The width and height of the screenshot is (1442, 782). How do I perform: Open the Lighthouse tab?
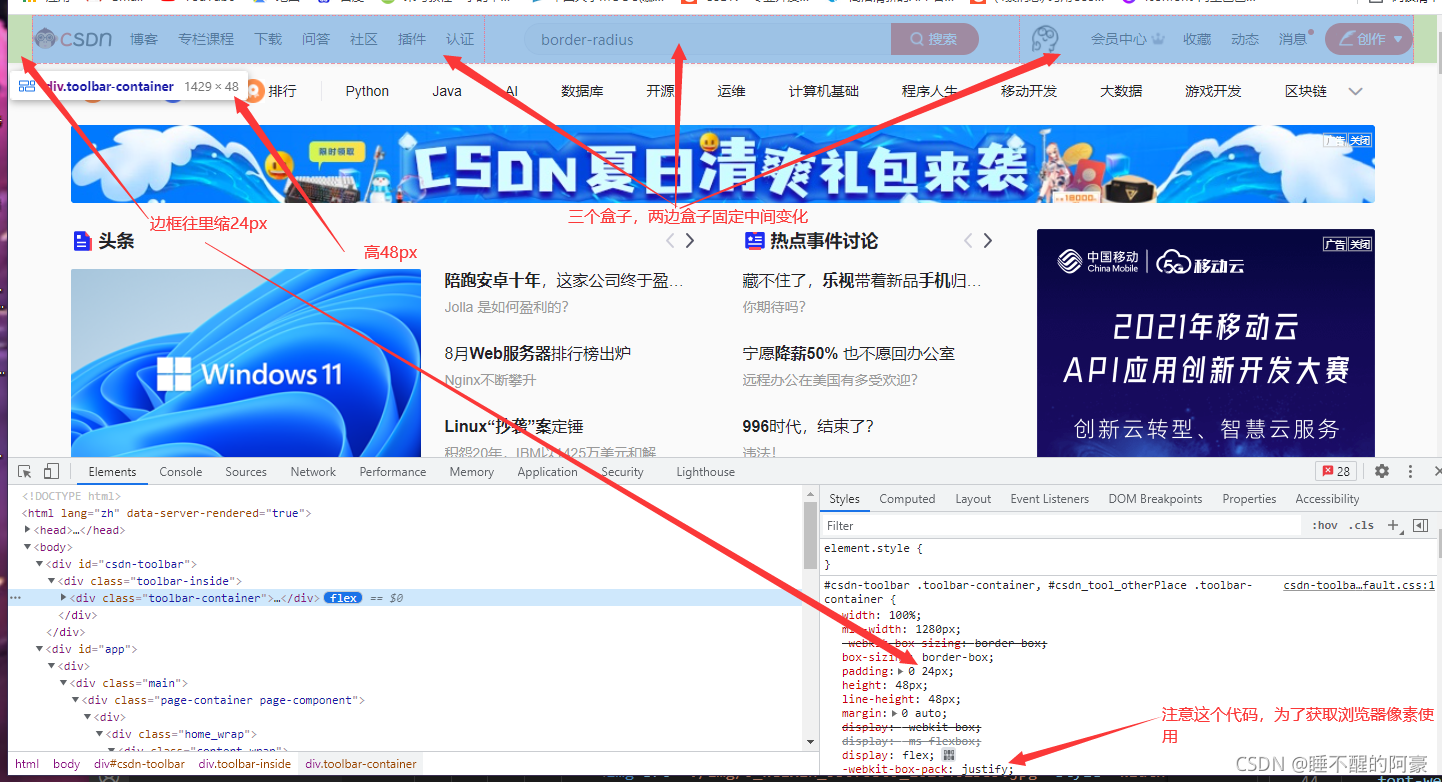coord(705,472)
